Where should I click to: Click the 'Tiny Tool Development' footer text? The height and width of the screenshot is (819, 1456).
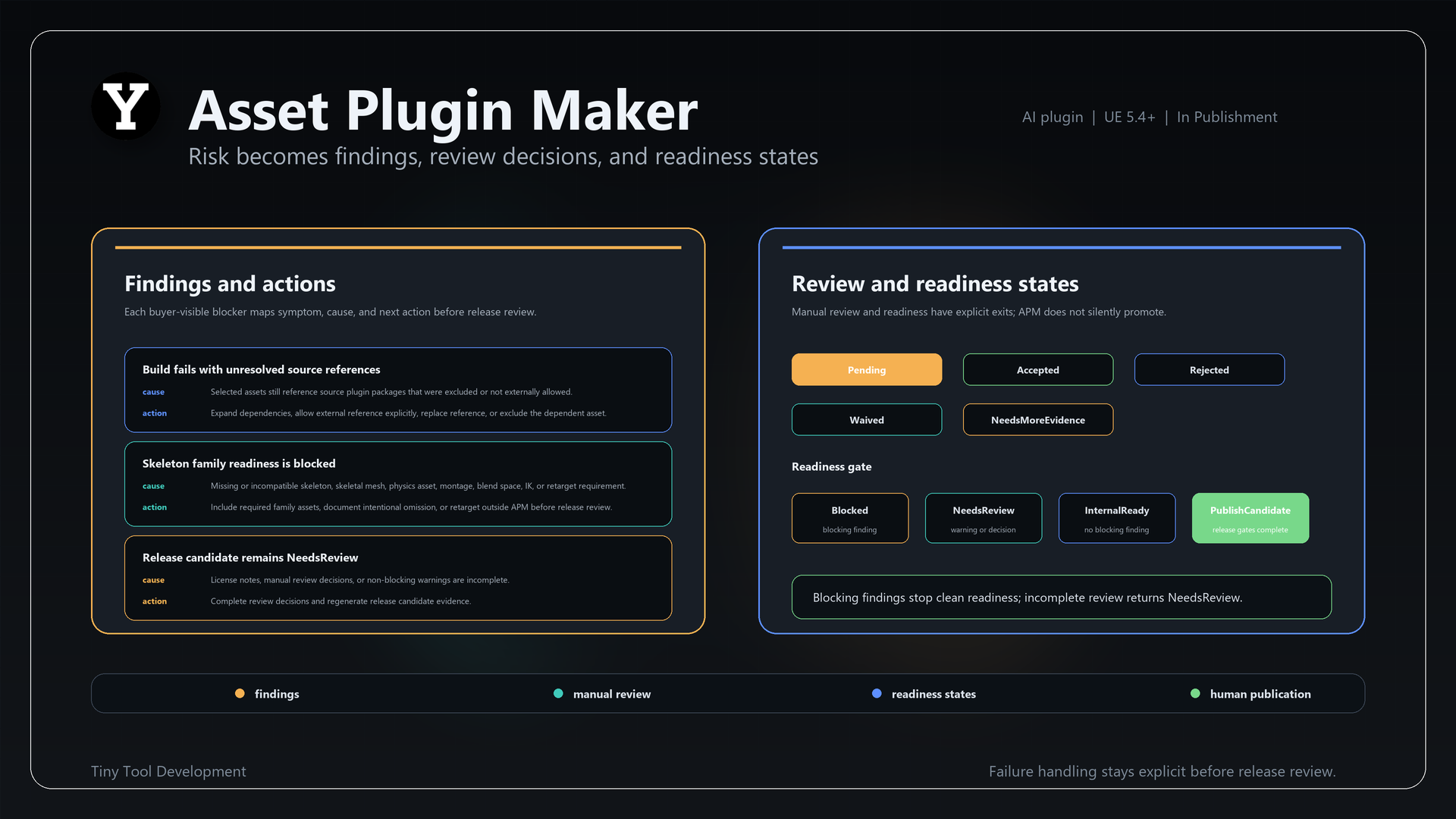tap(168, 771)
